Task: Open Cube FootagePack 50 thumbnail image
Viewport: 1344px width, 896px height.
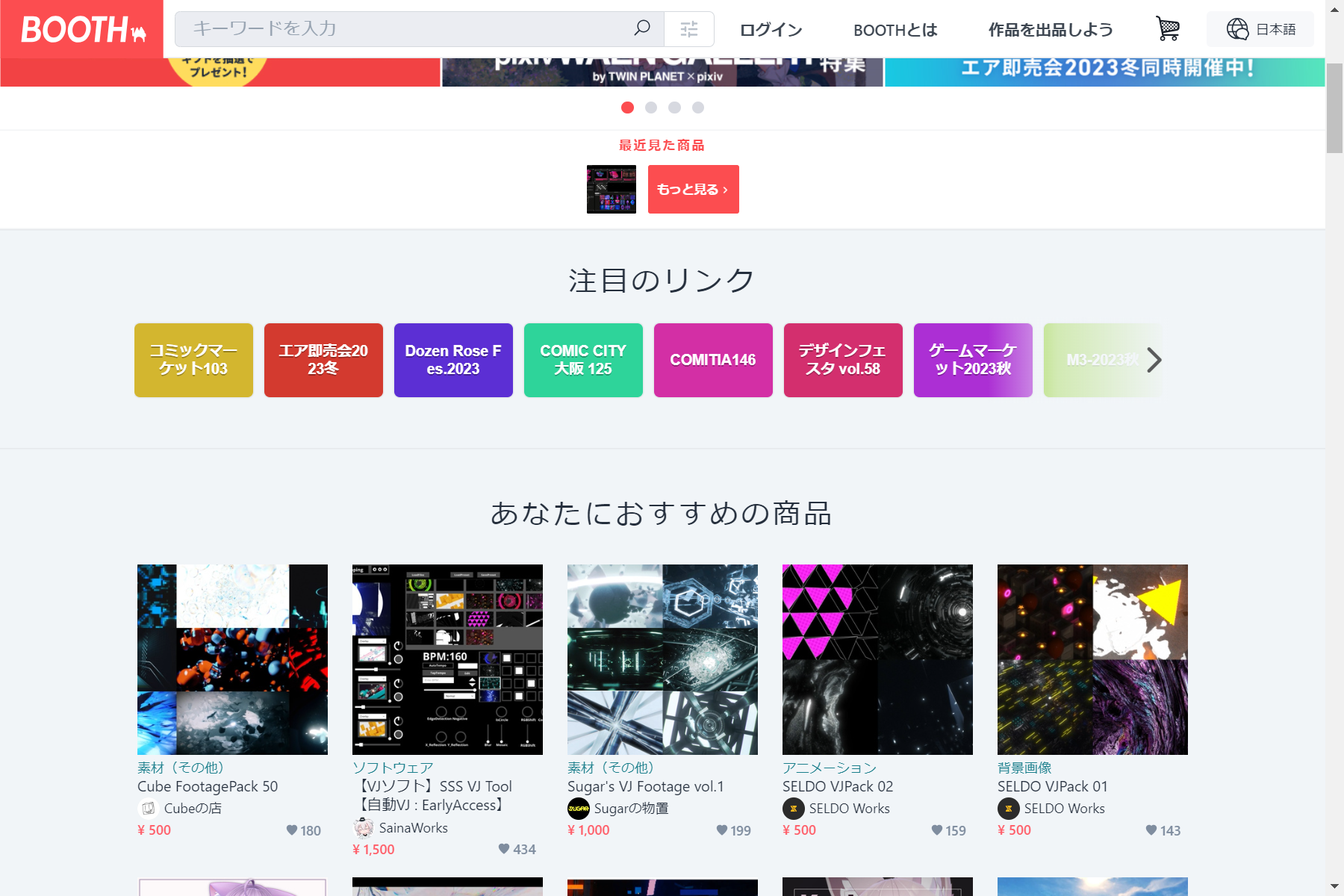Action: (232, 659)
